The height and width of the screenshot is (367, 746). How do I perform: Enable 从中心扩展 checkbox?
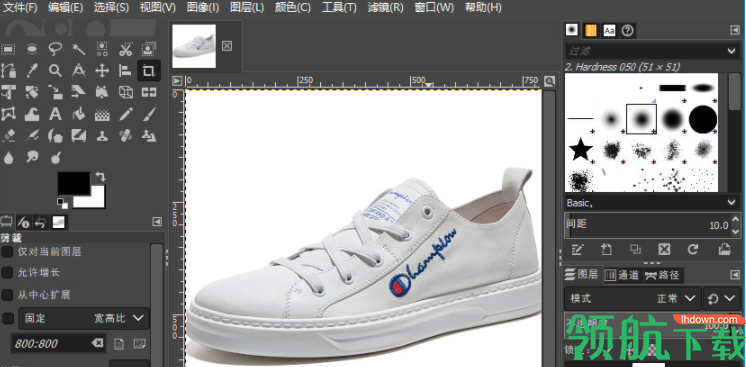[7, 295]
